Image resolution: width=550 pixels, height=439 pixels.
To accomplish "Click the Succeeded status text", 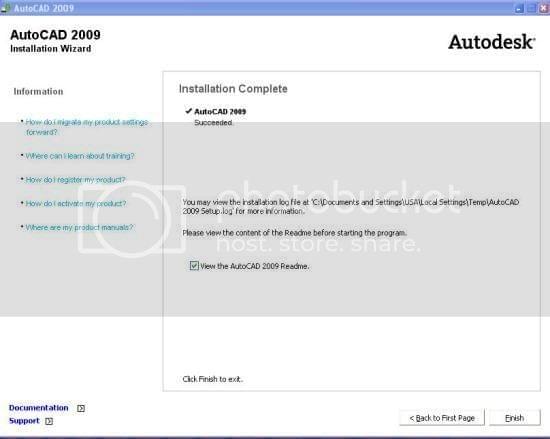I will click(213, 123).
